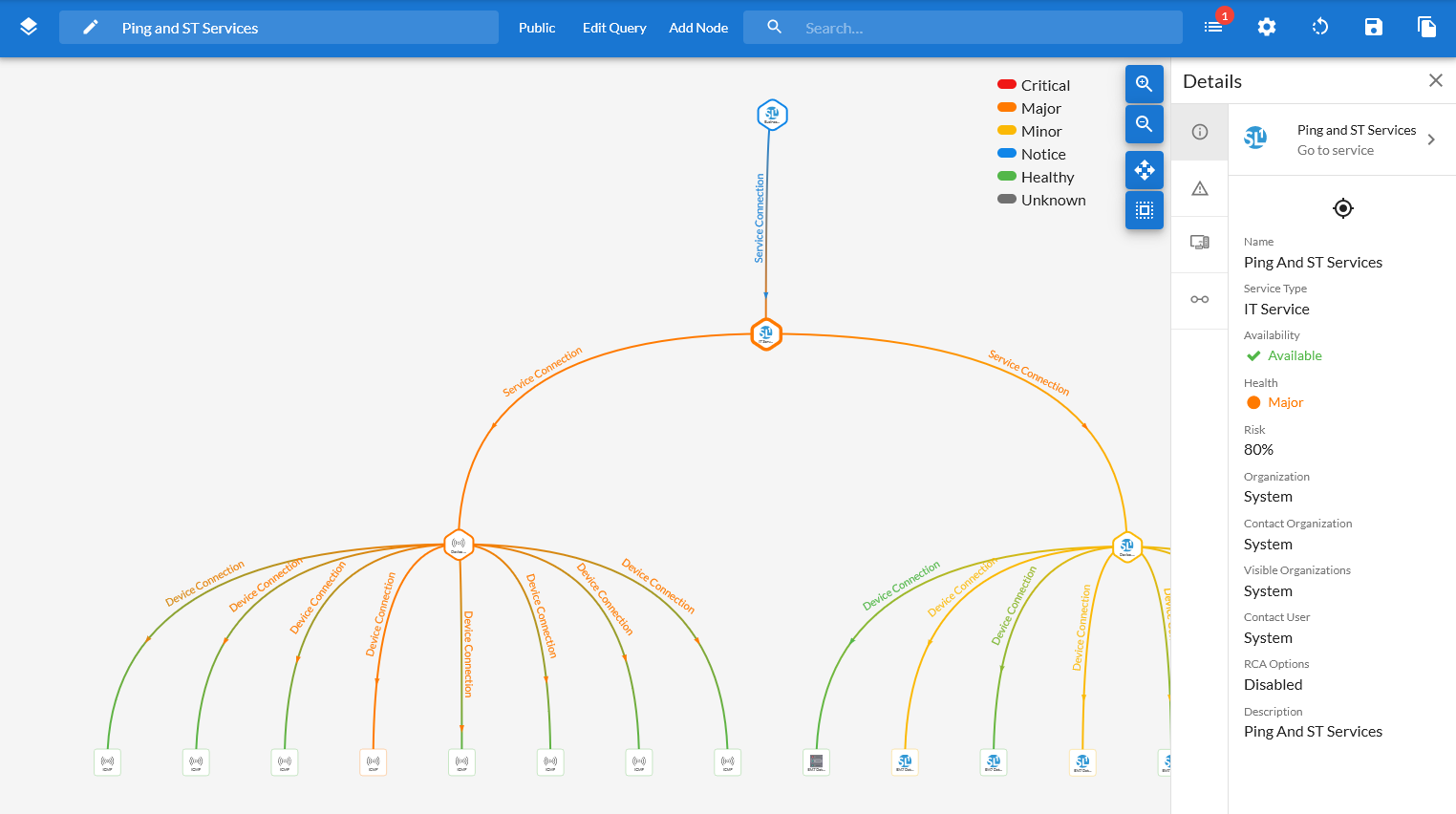Open the connections tab in Details

(1200, 300)
